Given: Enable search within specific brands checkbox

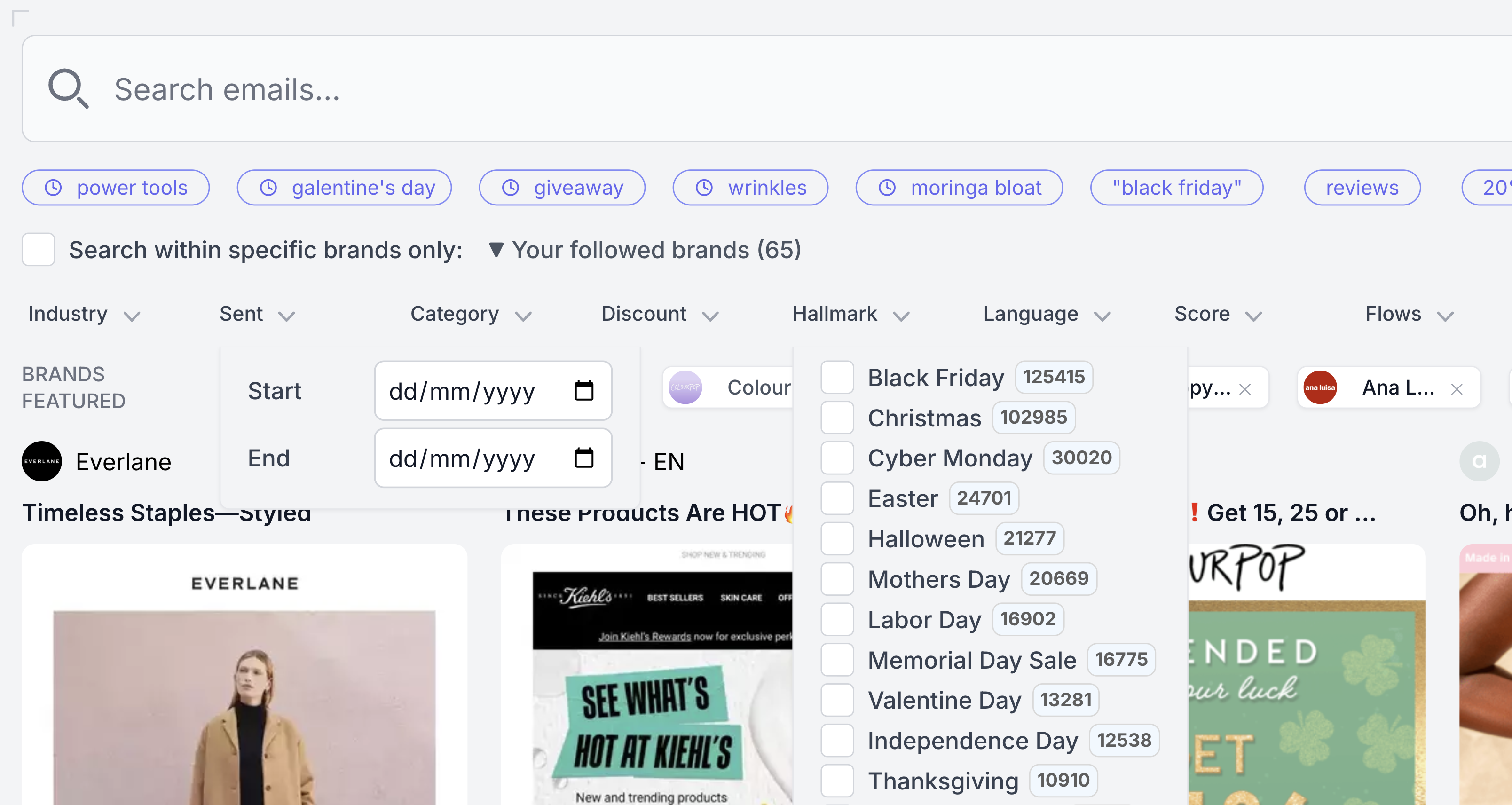Looking at the screenshot, I should click(38, 250).
